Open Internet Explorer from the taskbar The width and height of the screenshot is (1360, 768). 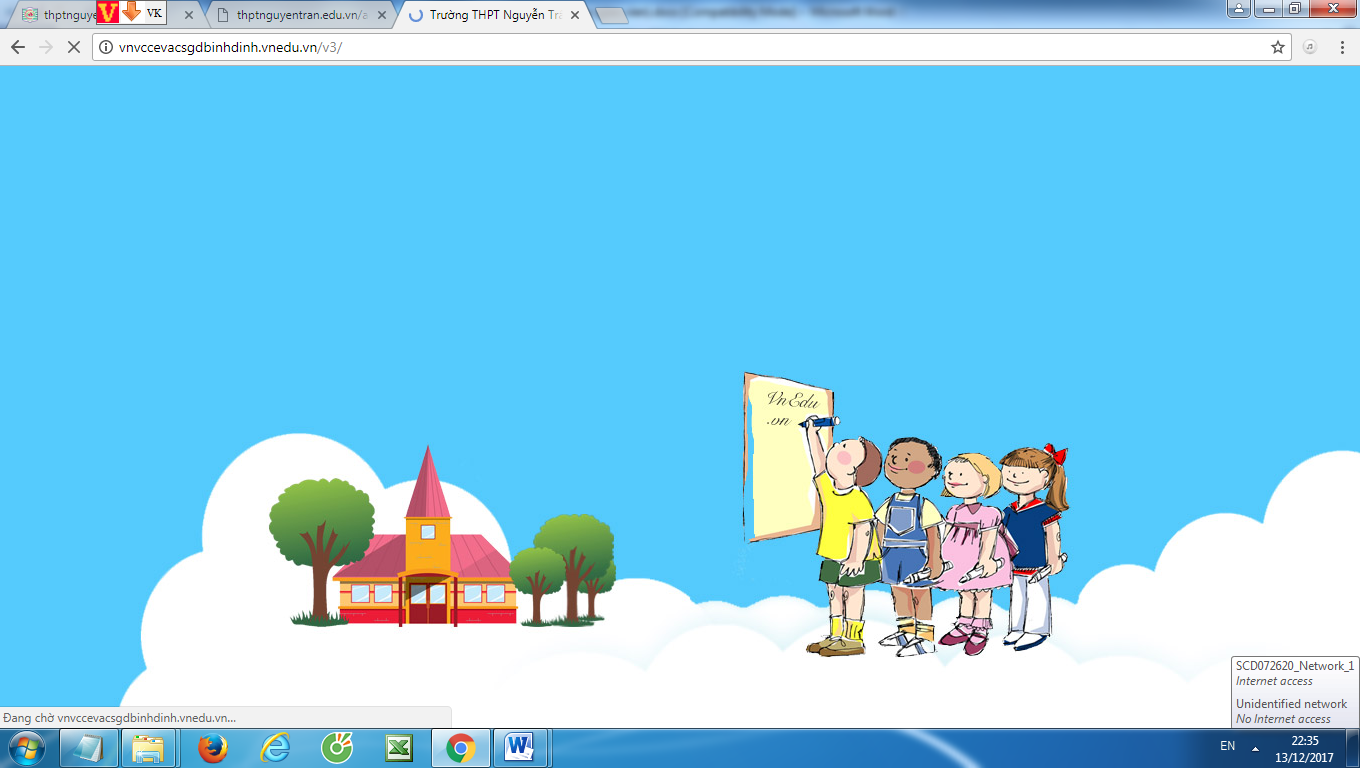pos(274,747)
